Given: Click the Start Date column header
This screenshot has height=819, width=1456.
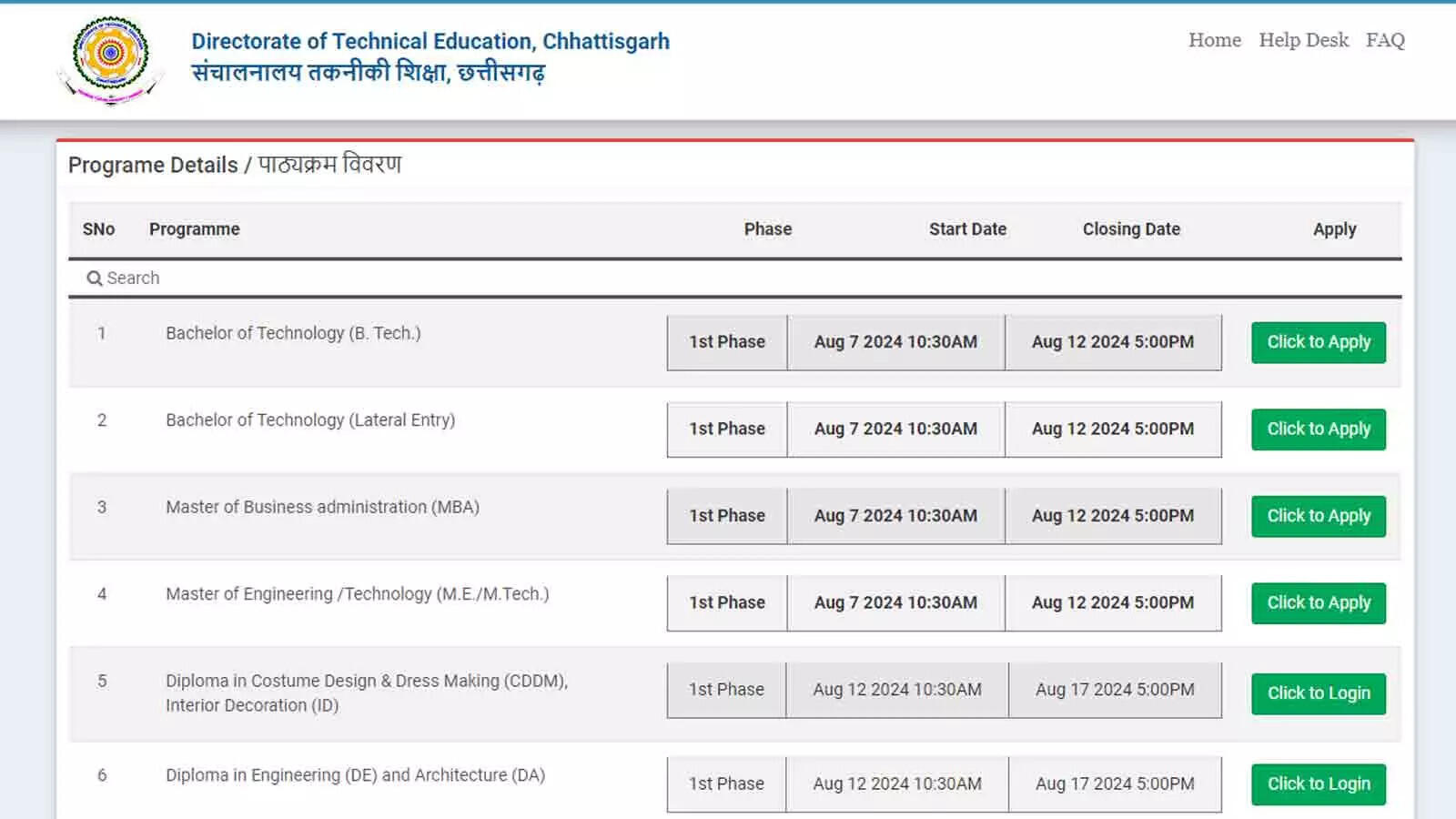Looking at the screenshot, I should point(966,229).
